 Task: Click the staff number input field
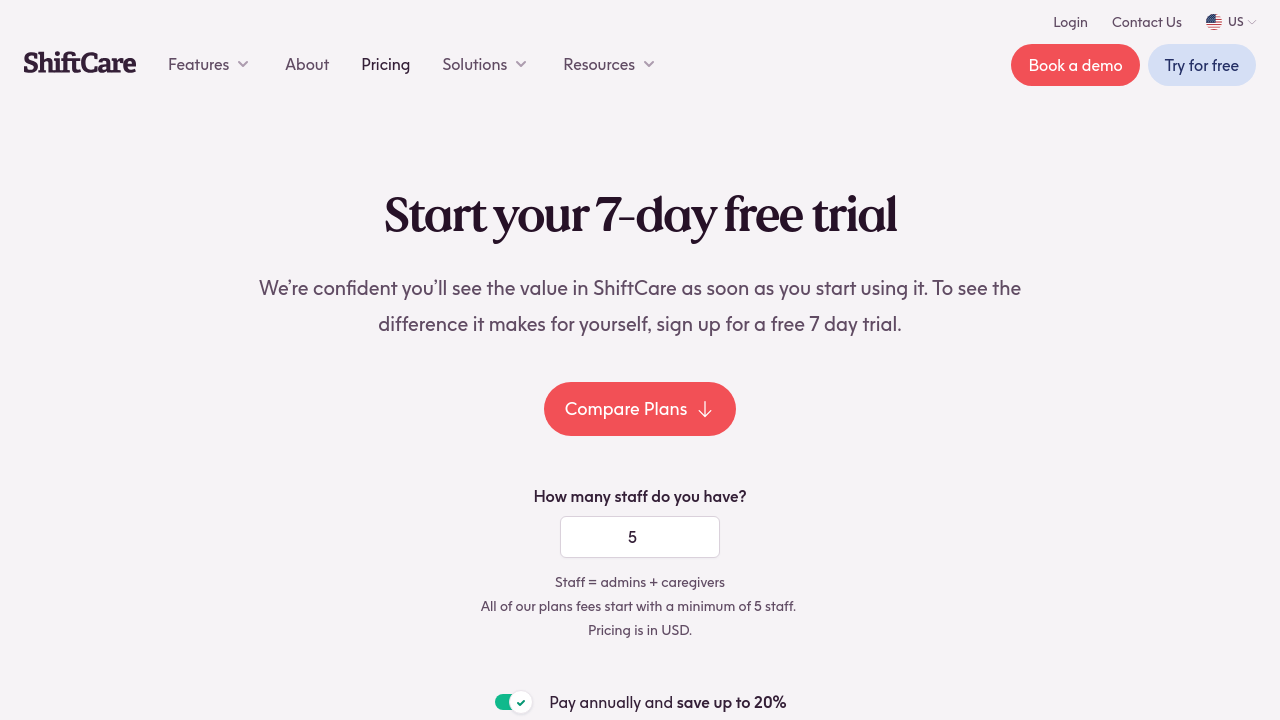(x=640, y=537)
